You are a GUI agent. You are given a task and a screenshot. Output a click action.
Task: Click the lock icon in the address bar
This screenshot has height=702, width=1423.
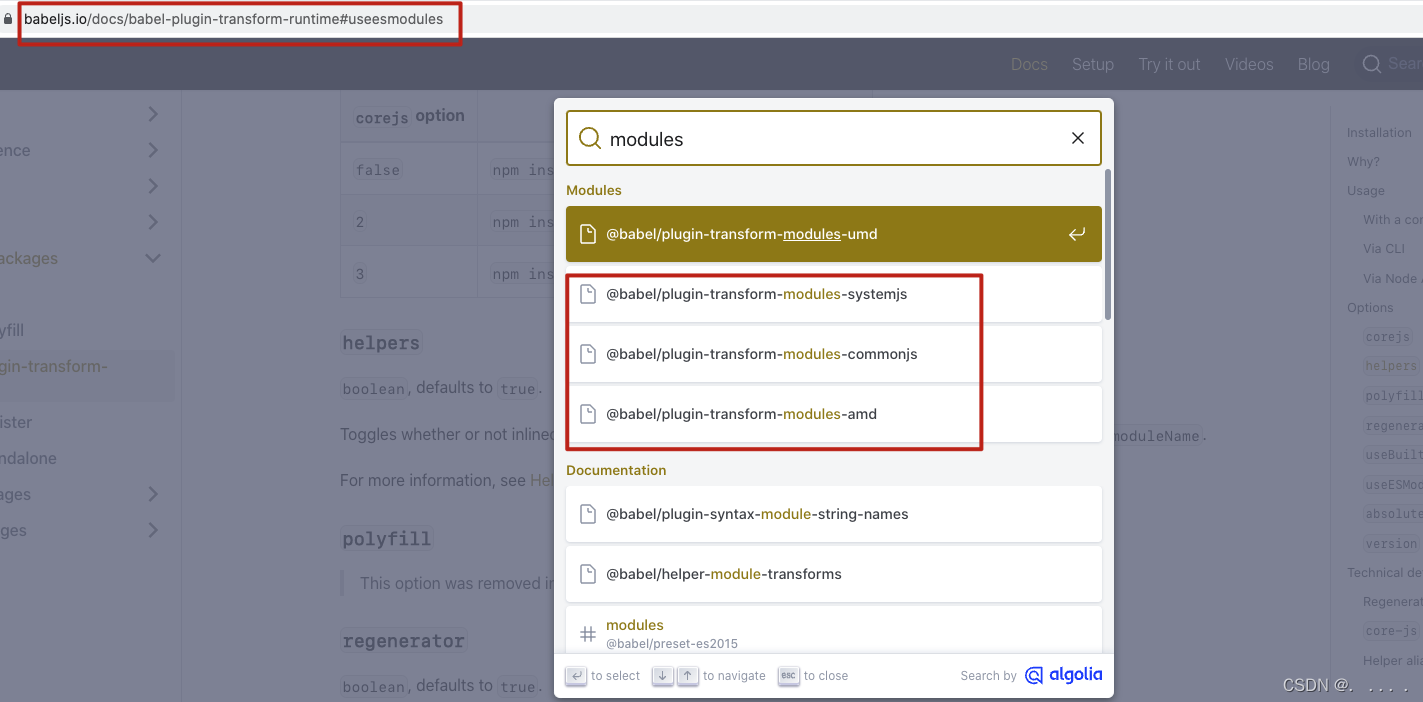(x=9, y=19)
